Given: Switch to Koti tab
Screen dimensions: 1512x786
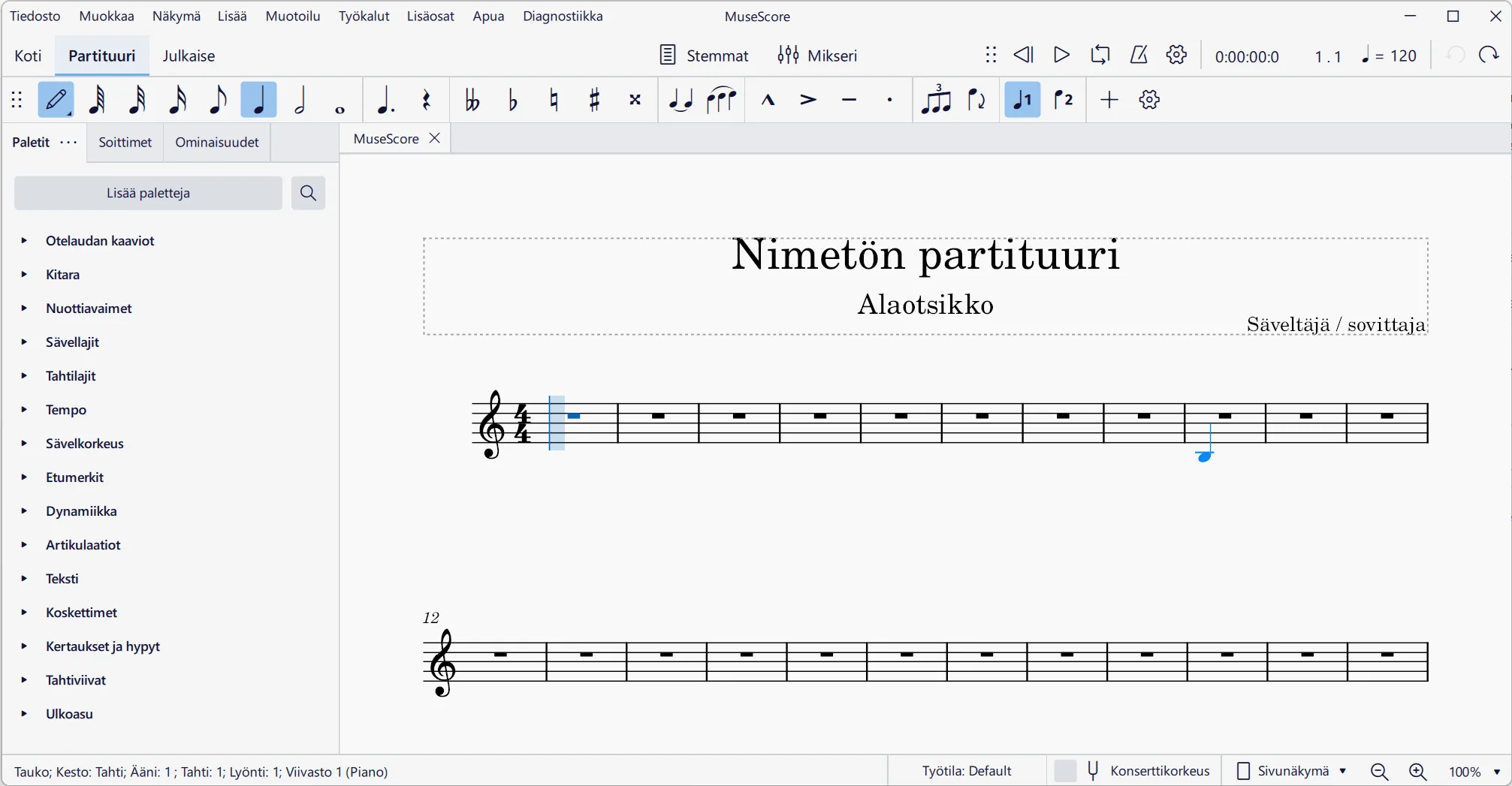Looking at the screenshot, I should tap(29, 56).
